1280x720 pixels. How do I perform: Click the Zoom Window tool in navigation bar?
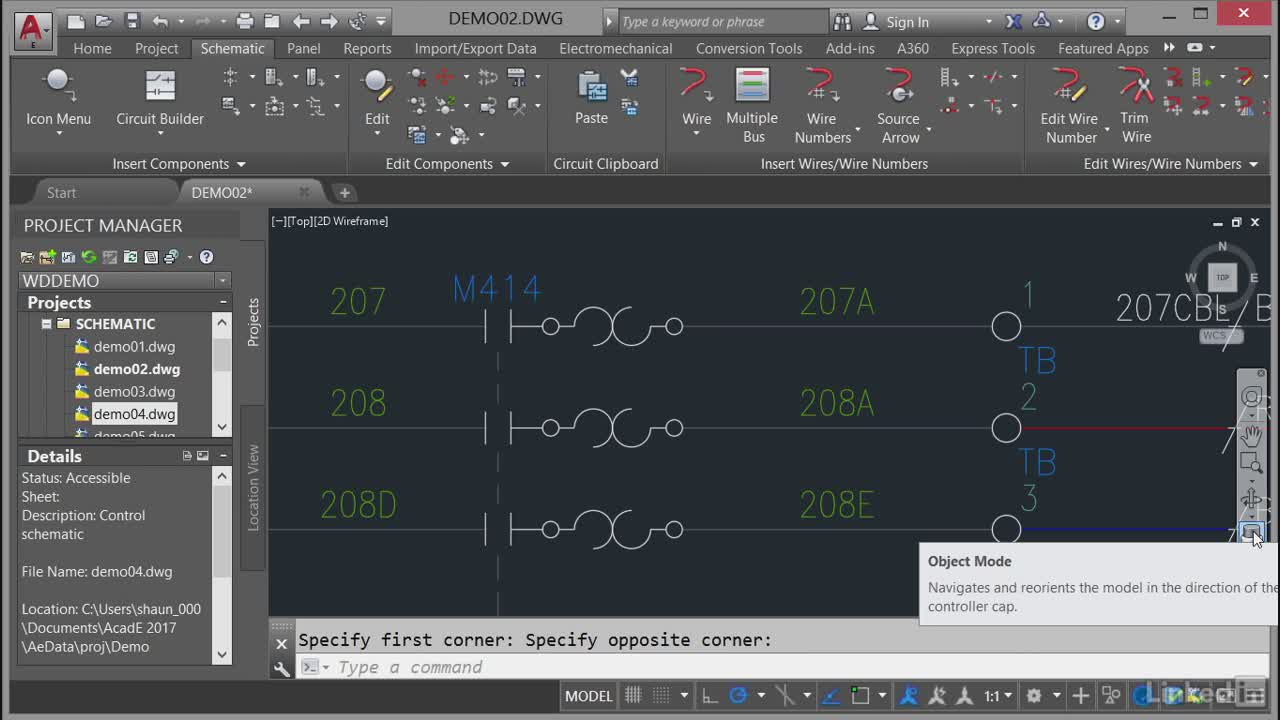[x=1251, y=463]
